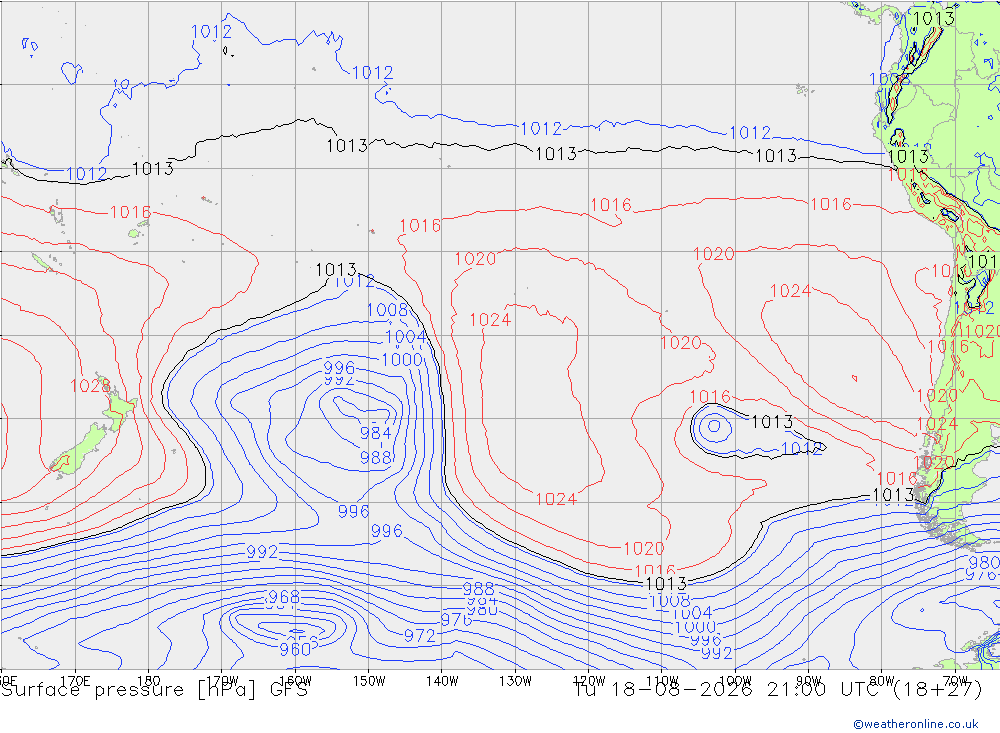Click the 1012 label near top left
The width and height of the screenshot is (1000, 733).
[x=212, y=31]
